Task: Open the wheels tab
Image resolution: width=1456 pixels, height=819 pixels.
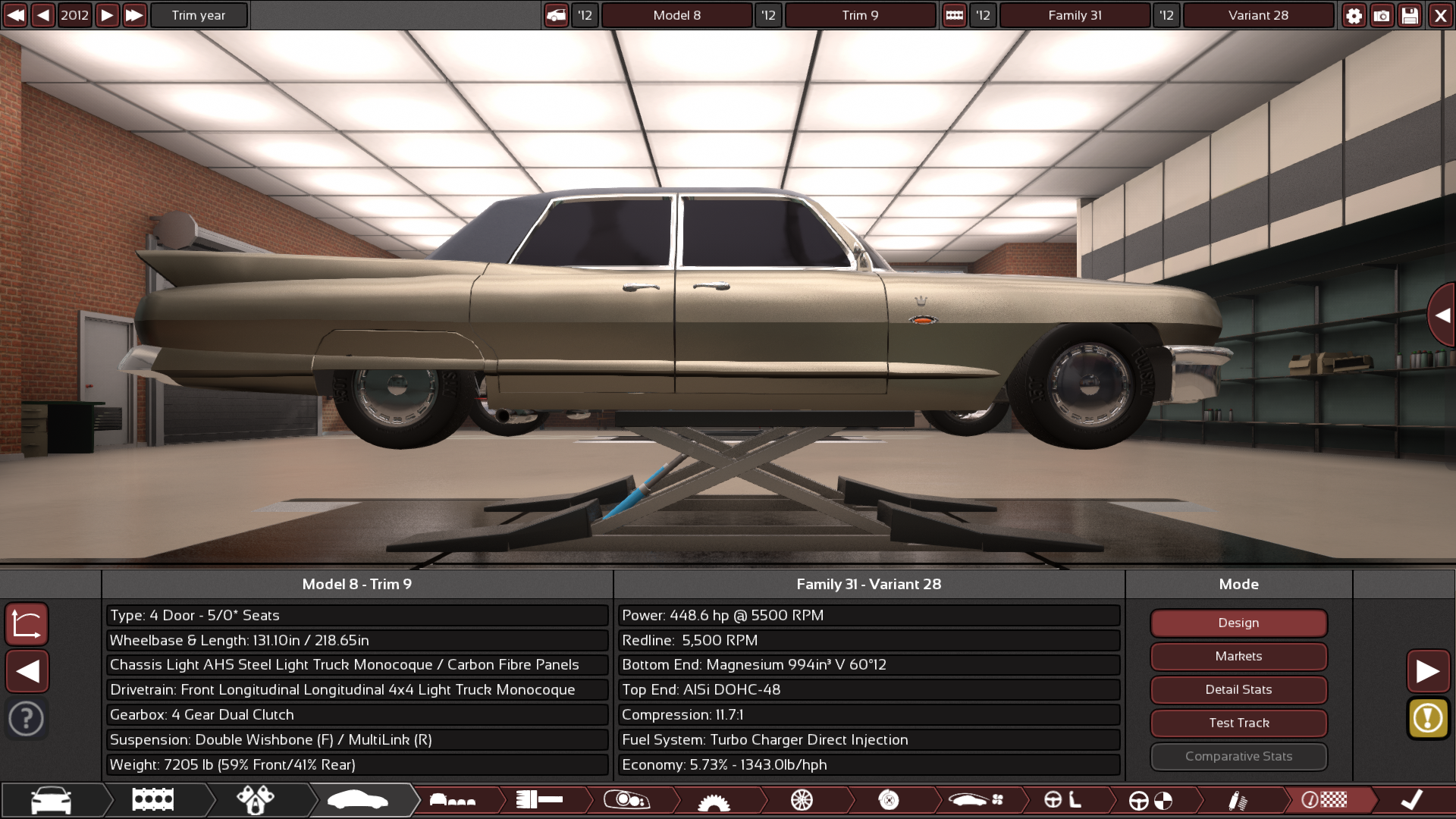Action: point(803,800)
